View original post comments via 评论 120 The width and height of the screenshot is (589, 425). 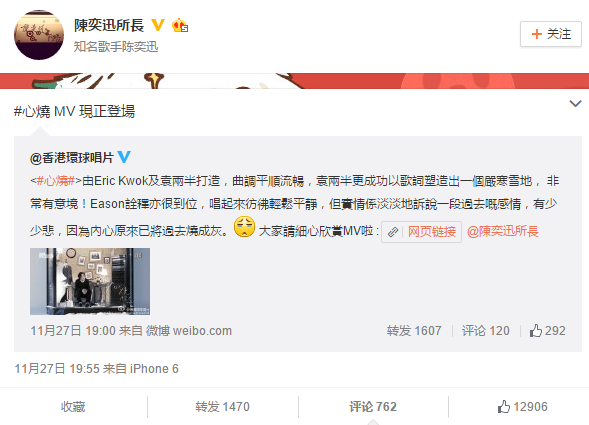485,331
